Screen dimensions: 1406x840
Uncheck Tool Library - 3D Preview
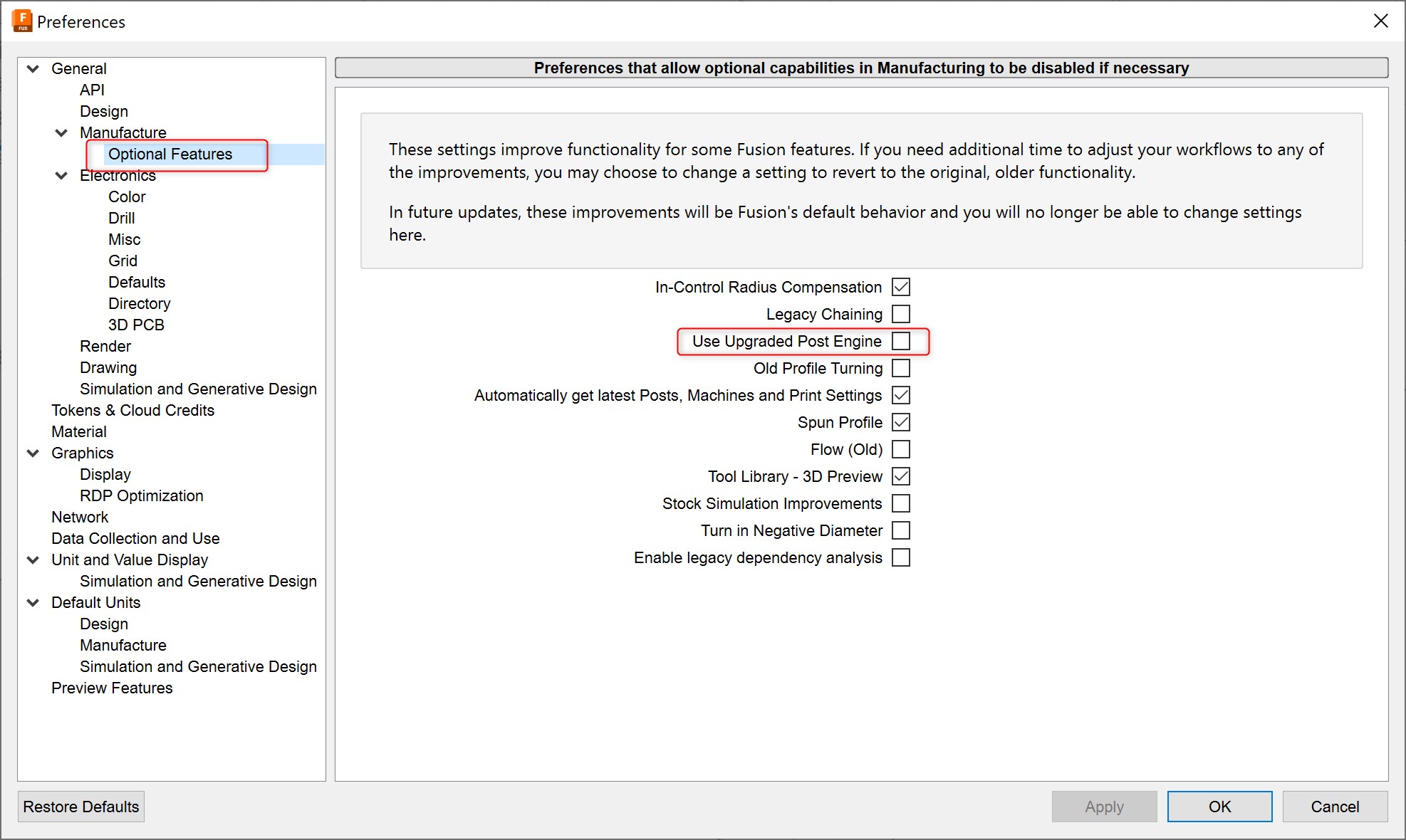[901, 476]
